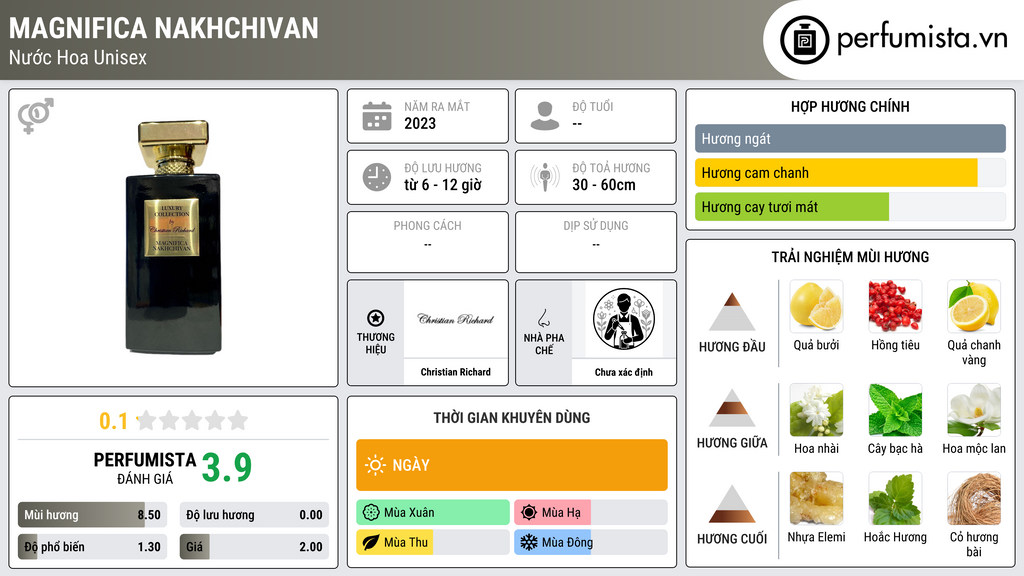Click the Mùa Đông season bar
This screenshot has height=576, width=1024.
tap(591, 542)
